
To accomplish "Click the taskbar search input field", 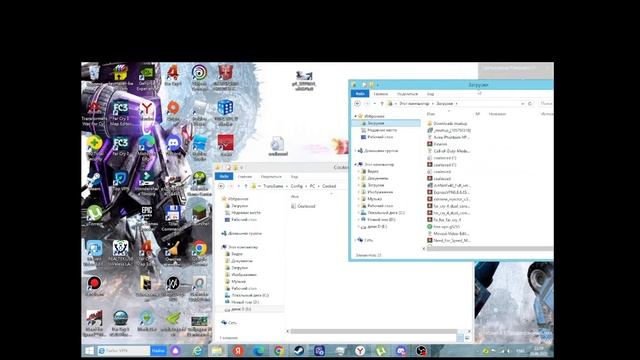I will [123, 351].
